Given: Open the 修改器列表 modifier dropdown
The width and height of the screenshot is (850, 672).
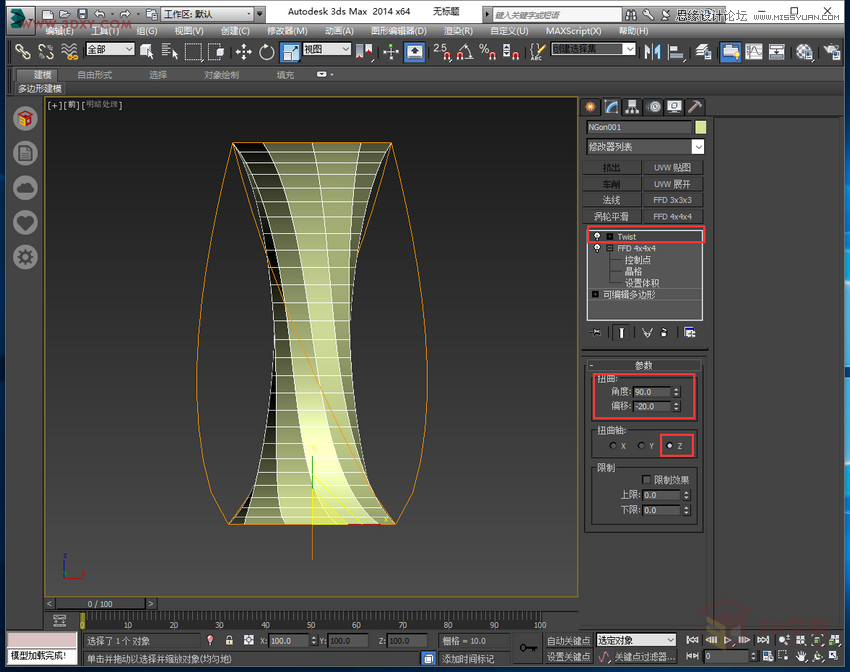Looking at the screenshot, I should tap(697, 146).
